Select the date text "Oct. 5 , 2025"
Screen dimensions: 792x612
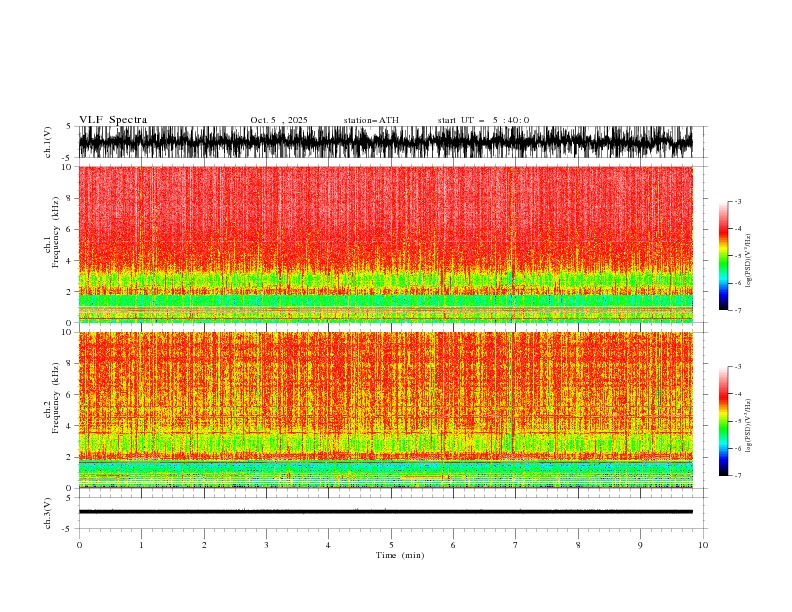[x=279, y=120]
